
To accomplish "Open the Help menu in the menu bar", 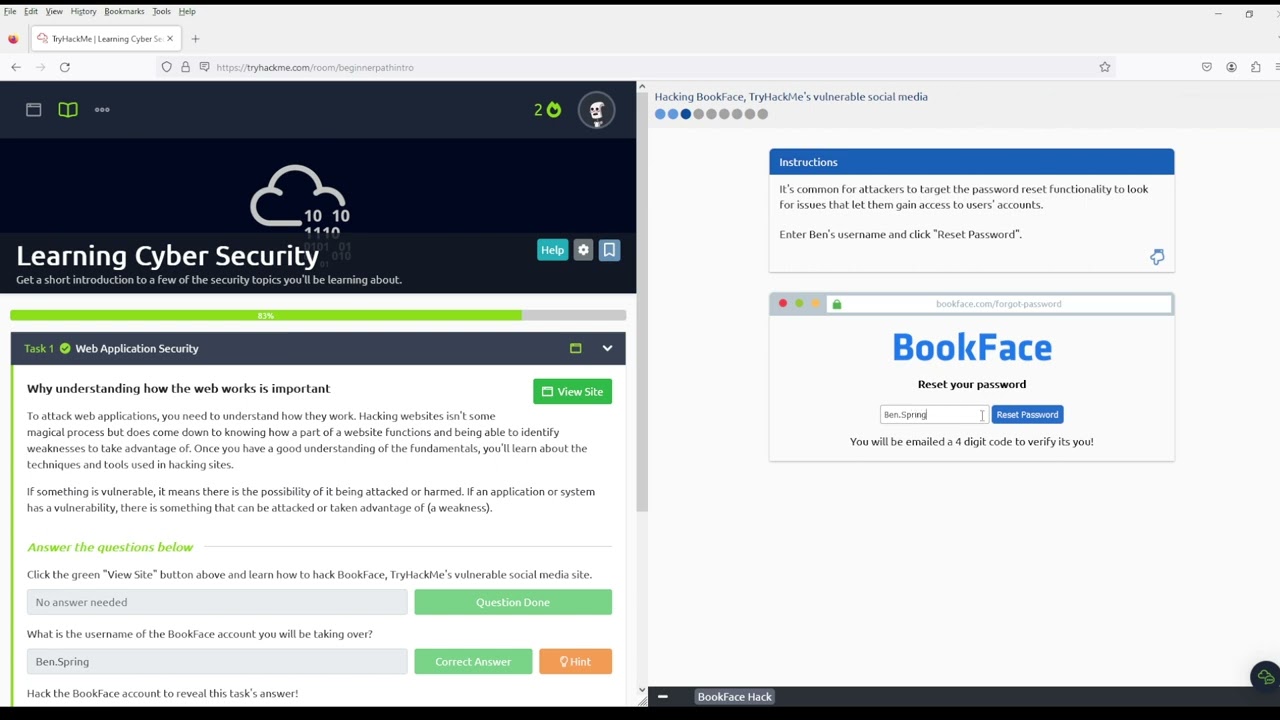I will [x=187, y=11].
